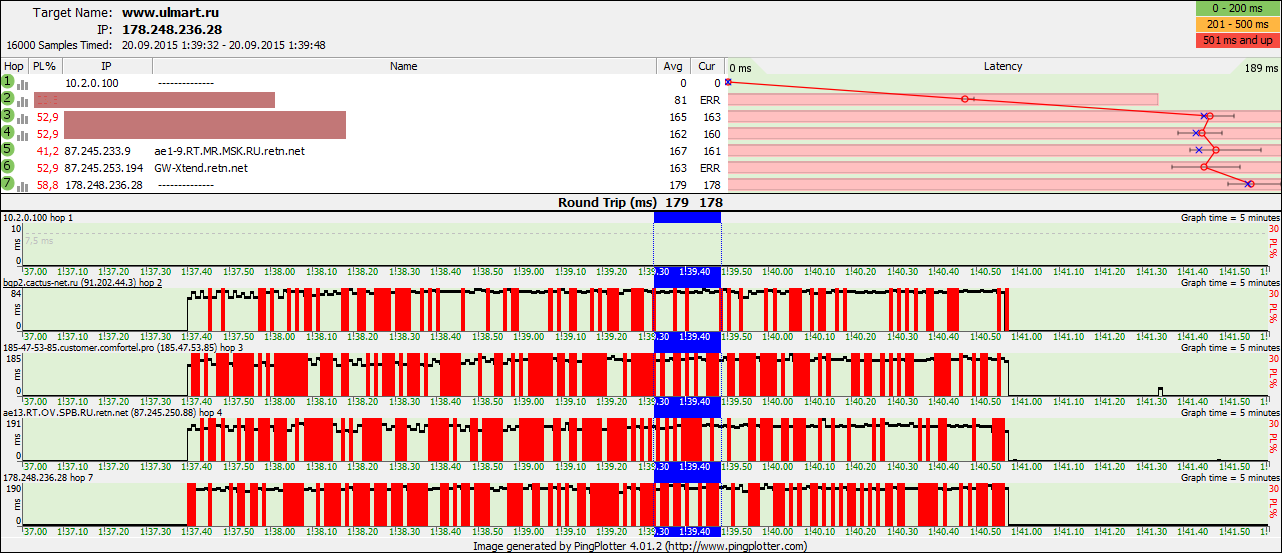
Task: Click the Name column header
Action: coord(403,66)
